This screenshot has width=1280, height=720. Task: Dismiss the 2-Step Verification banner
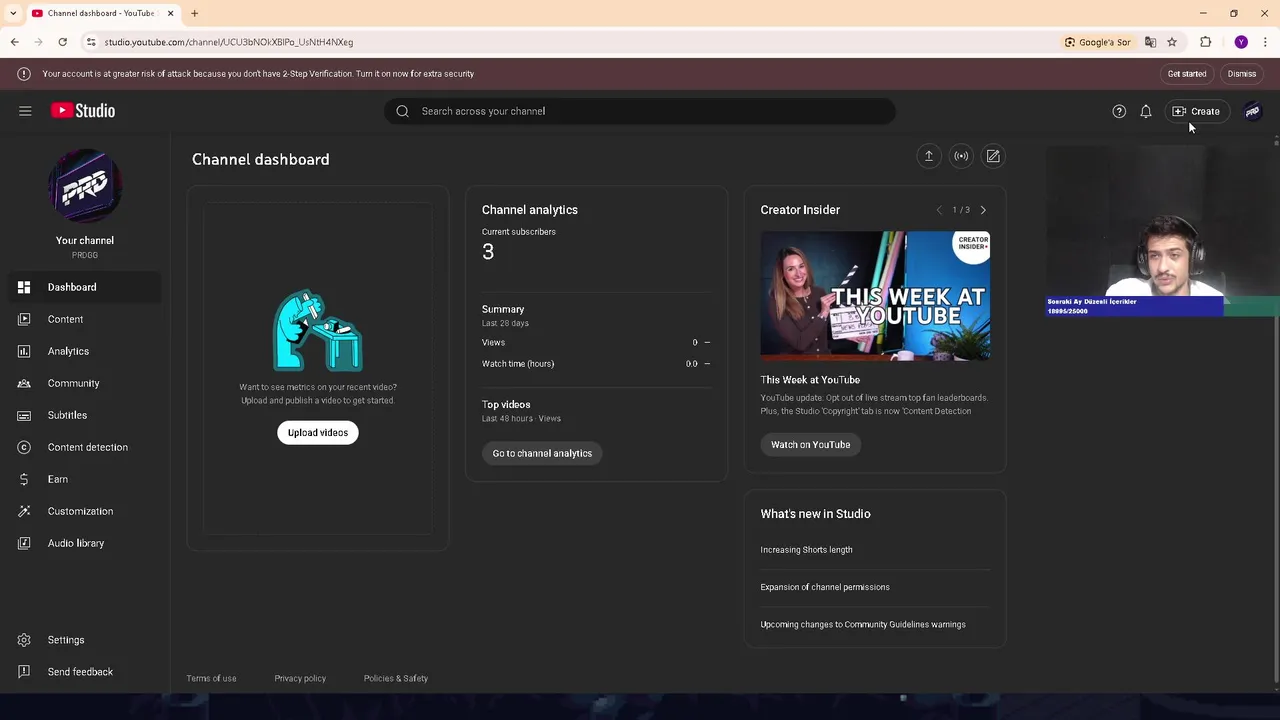coord(1242,74)
